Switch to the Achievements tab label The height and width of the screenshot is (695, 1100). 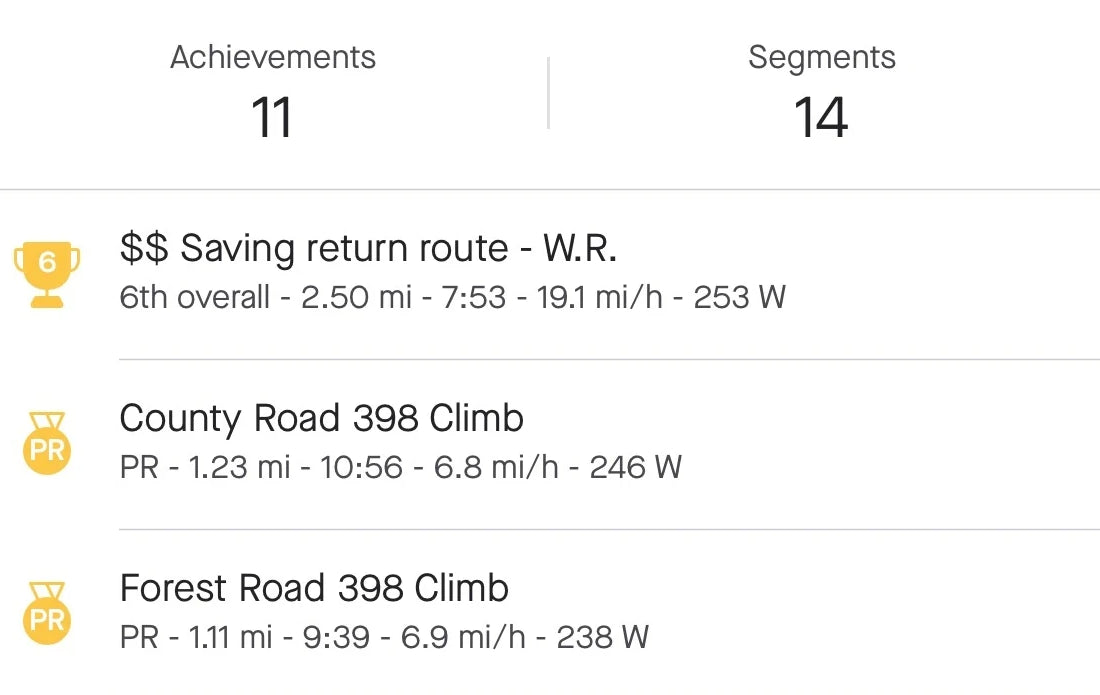(x=273, y=57)
